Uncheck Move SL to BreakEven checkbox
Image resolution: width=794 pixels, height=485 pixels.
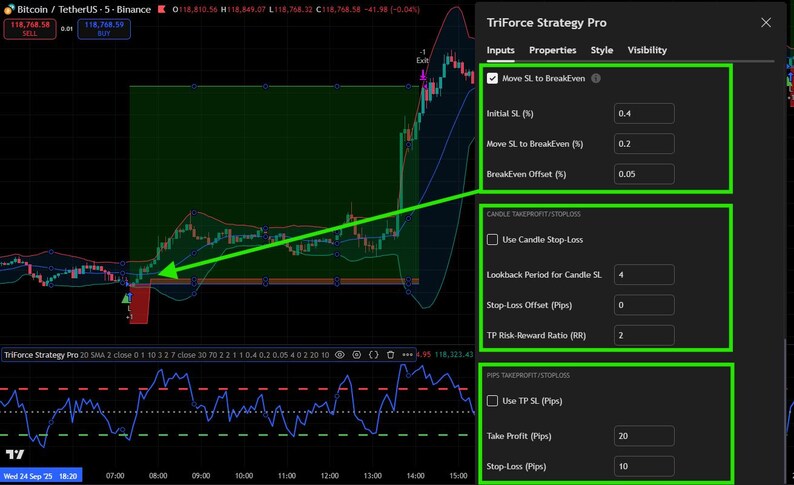point(492,78)
